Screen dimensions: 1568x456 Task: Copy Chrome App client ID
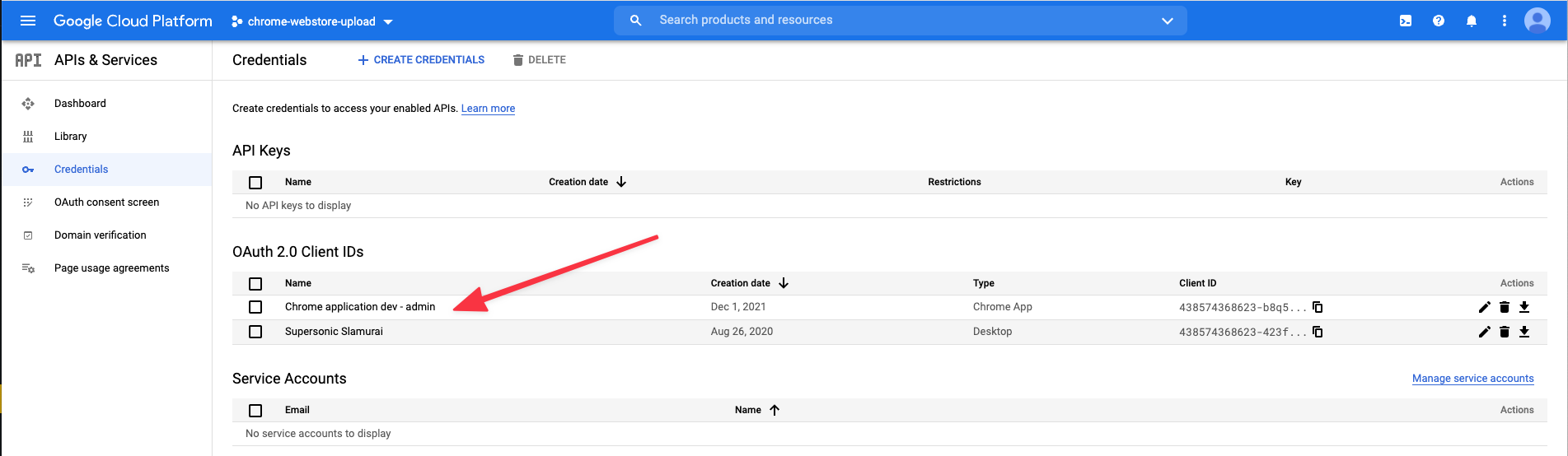coord(1318,307)
